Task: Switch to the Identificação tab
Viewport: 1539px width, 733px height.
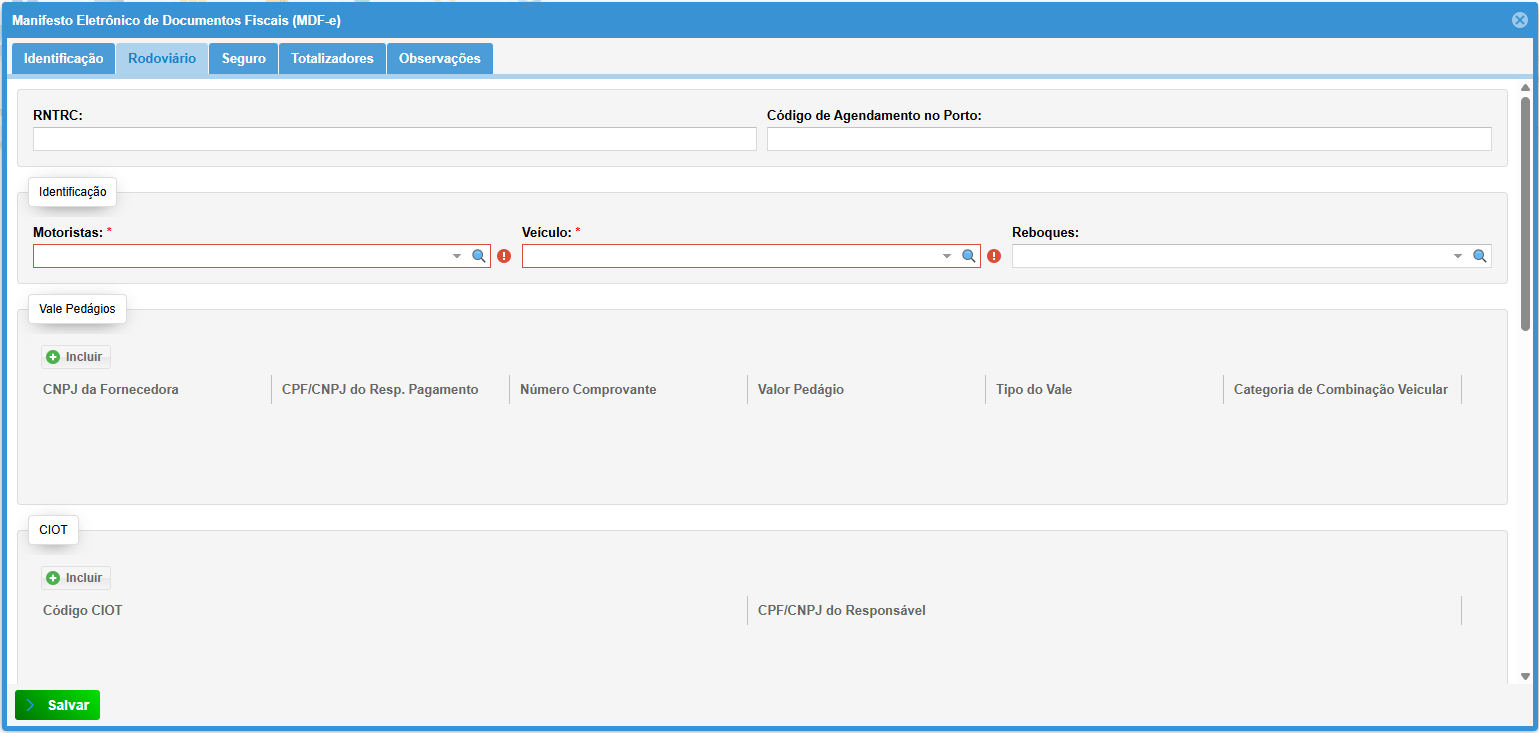Action: pyautogui.click(x=63, y=59)
